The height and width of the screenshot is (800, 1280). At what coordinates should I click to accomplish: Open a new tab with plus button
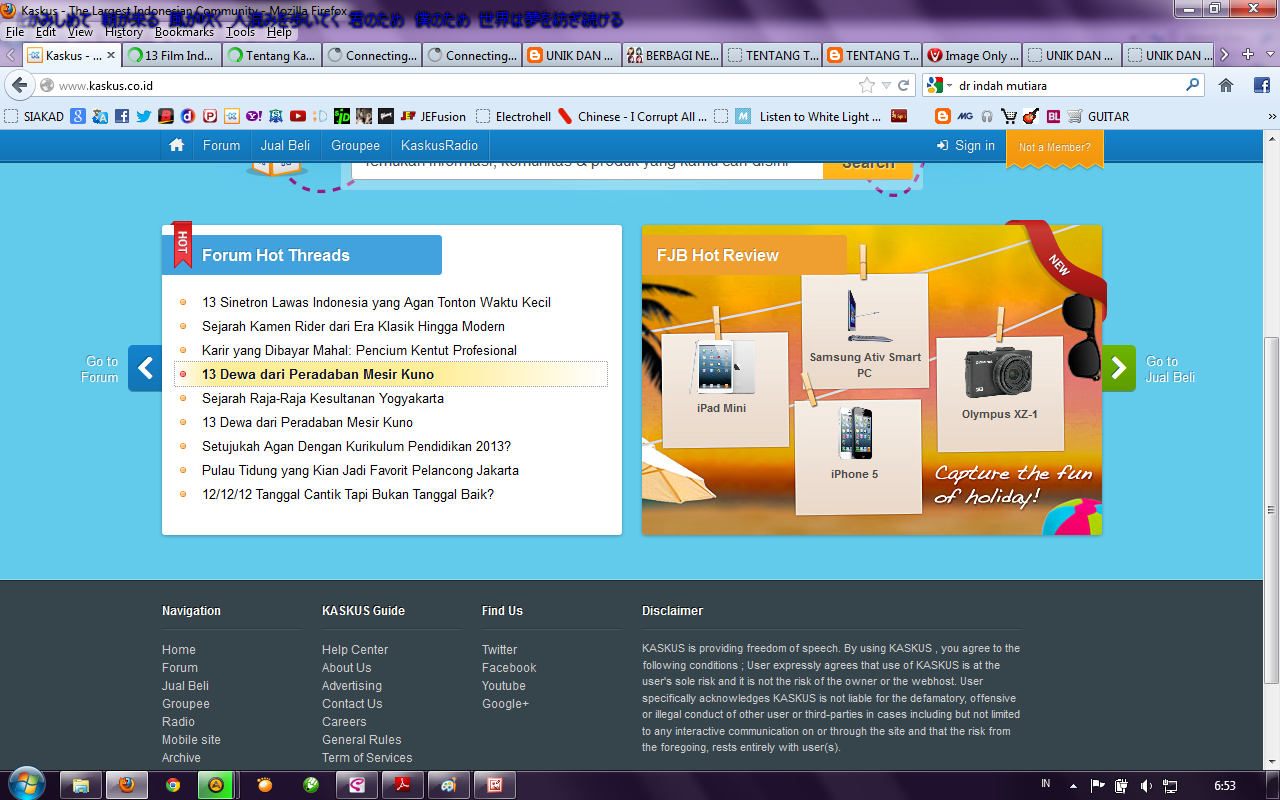(x=1247, y=55)
